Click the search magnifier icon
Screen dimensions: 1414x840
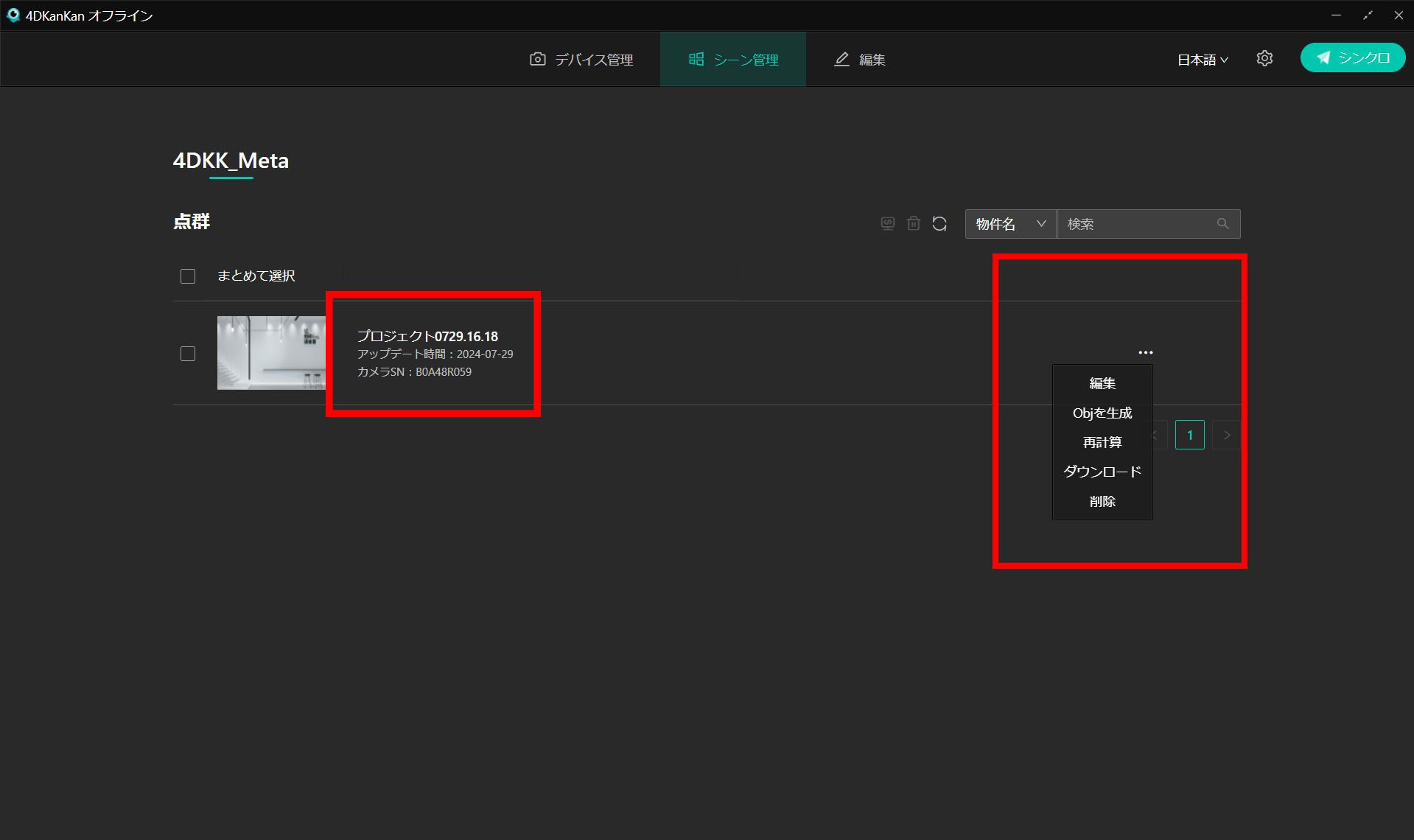click(x=1222, y=223)
